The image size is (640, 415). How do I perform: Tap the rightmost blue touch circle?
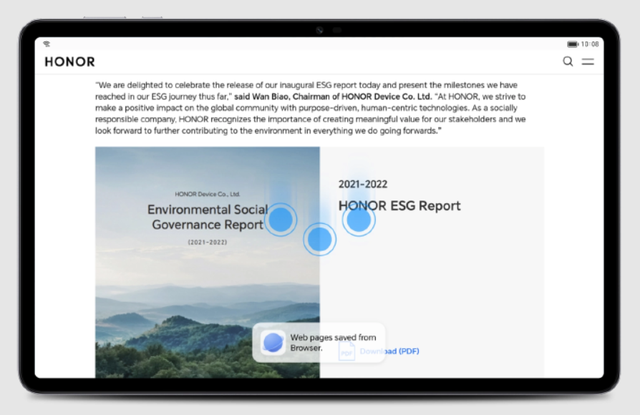[358, 219]
